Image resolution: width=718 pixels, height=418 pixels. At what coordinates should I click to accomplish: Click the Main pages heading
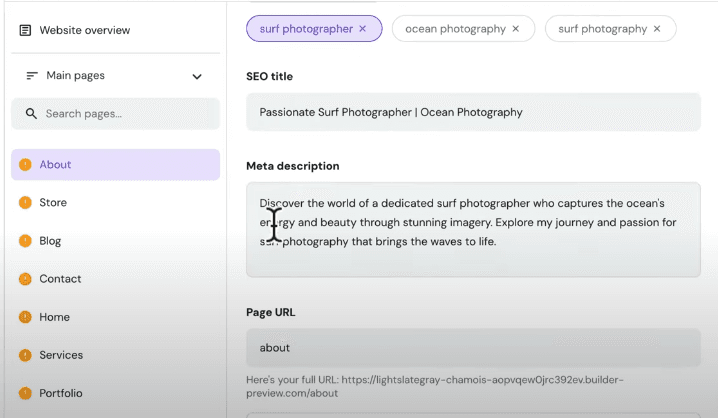pyautogui.click(x=76, y=76)
